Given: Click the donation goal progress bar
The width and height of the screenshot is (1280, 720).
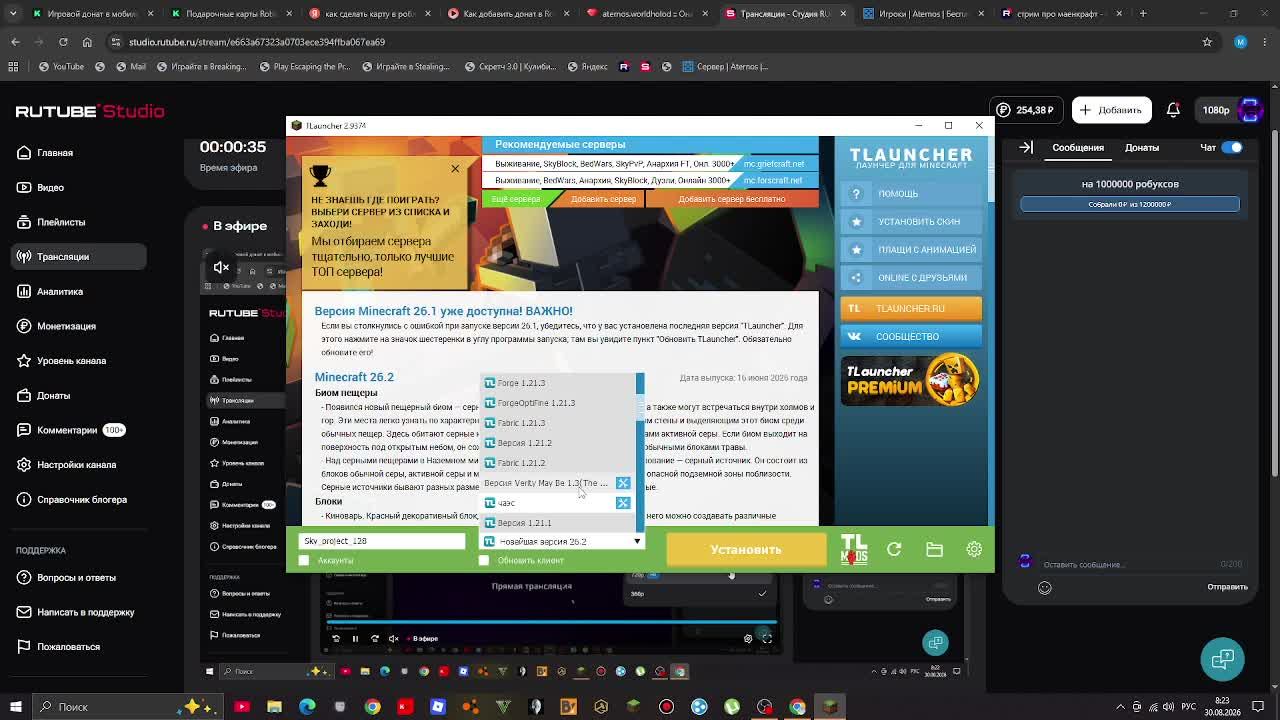Looking at the screenshot, I should (x=1130, y=204).
